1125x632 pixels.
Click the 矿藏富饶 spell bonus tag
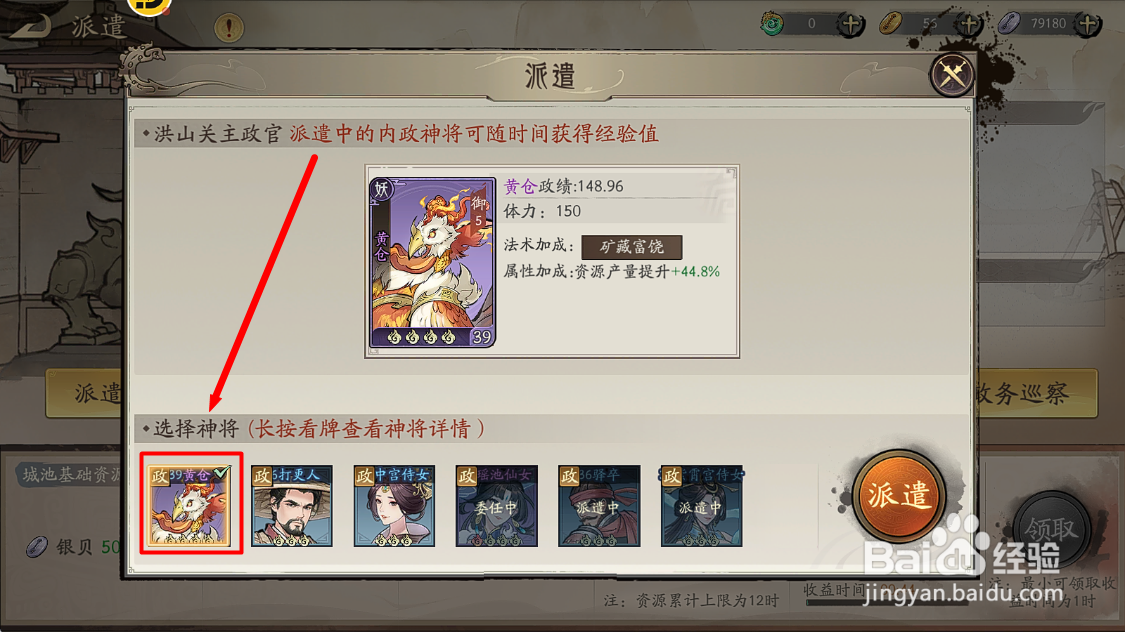click(x=631, y=247)
